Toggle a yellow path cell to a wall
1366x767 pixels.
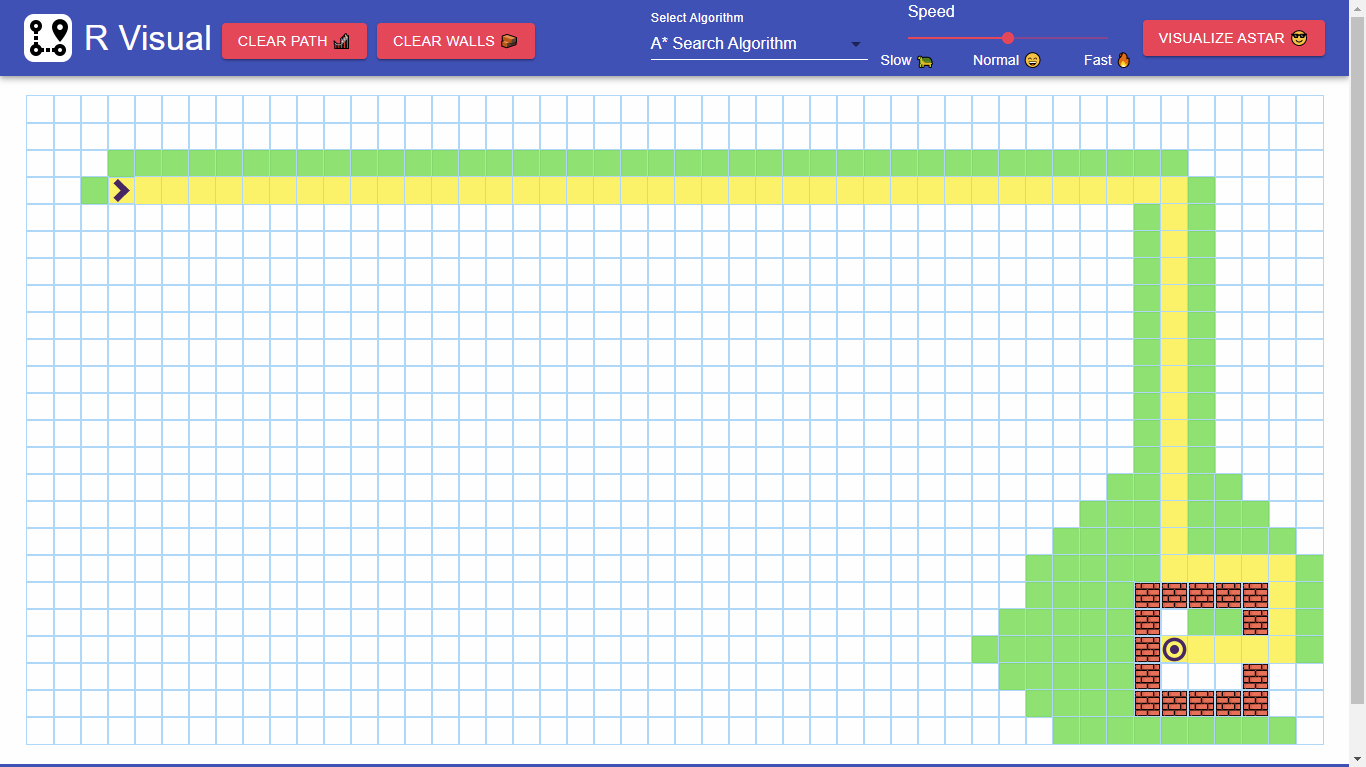point(500,191)
